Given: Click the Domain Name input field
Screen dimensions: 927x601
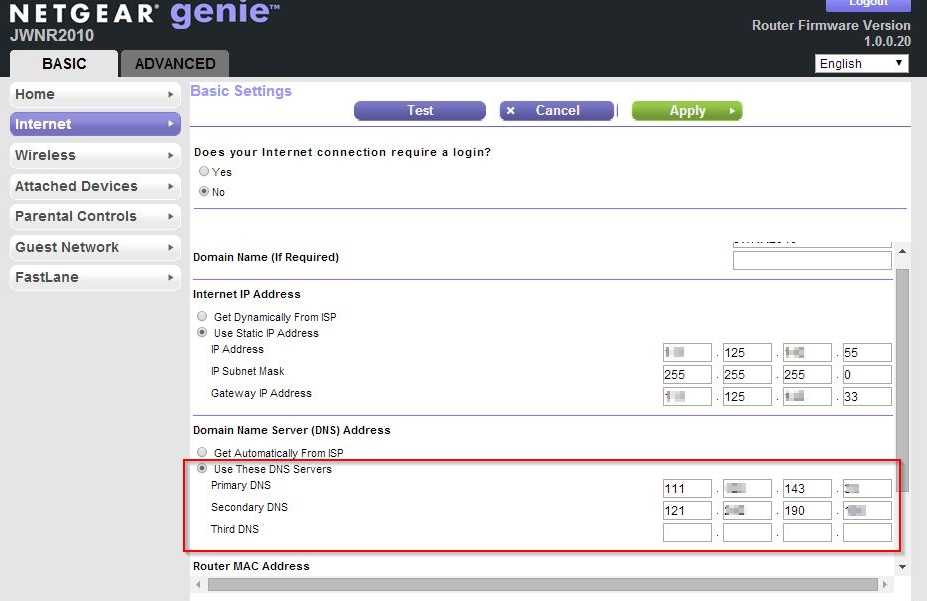Looking at the screenshot, I should [x=811, y=261].
